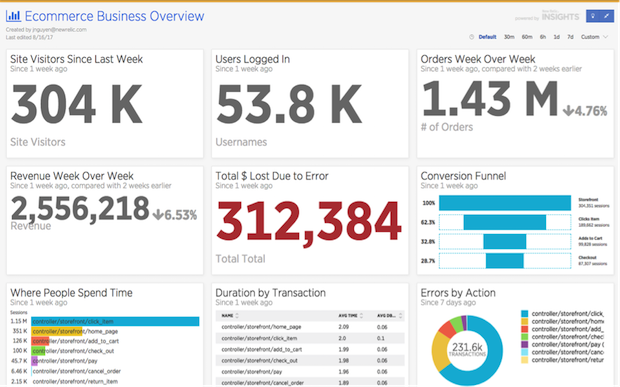Click the lightbulb icon in the blue button
The width and height of the screenshot is (620, 387).
(x=592, y=16)
